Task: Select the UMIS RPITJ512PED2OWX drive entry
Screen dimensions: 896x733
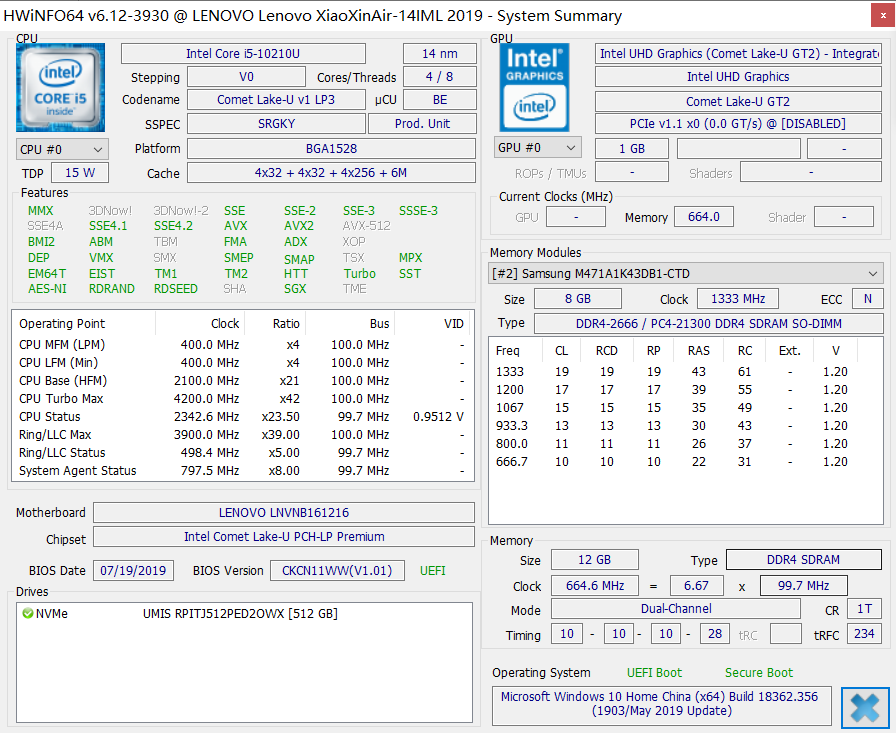Action: click(x=240, y=613)
